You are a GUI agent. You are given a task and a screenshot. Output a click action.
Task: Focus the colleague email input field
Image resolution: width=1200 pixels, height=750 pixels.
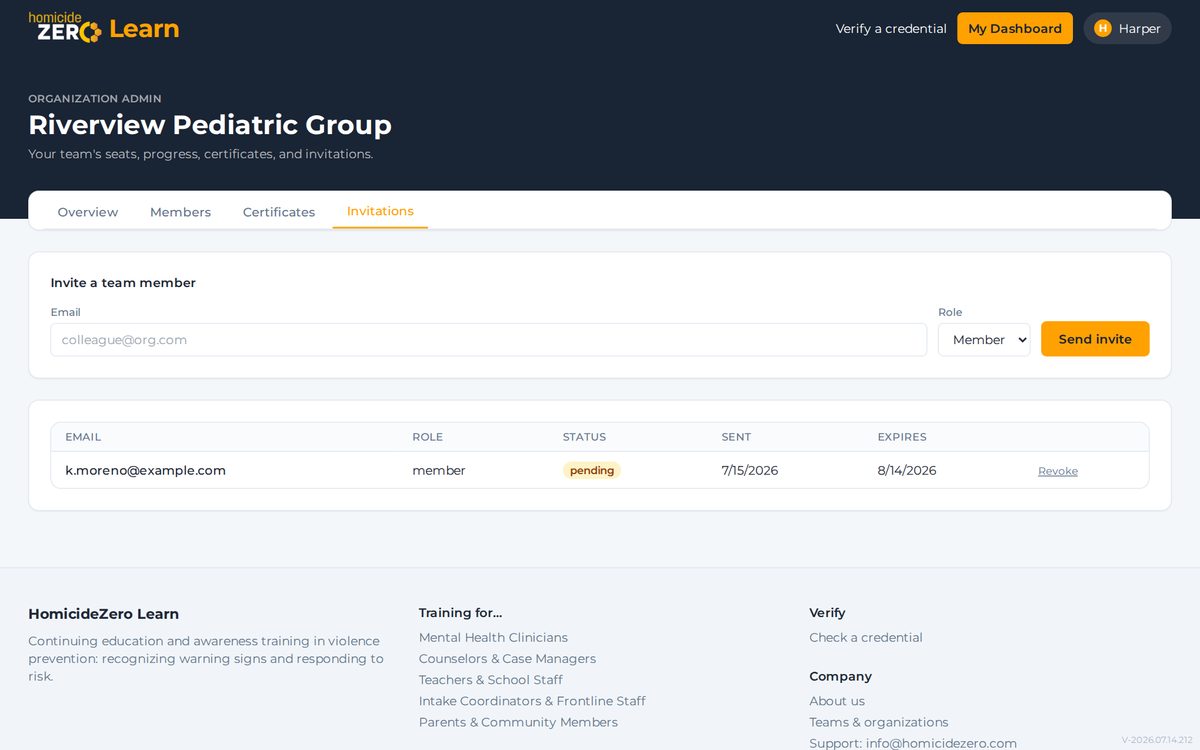[x=489, y=339]
